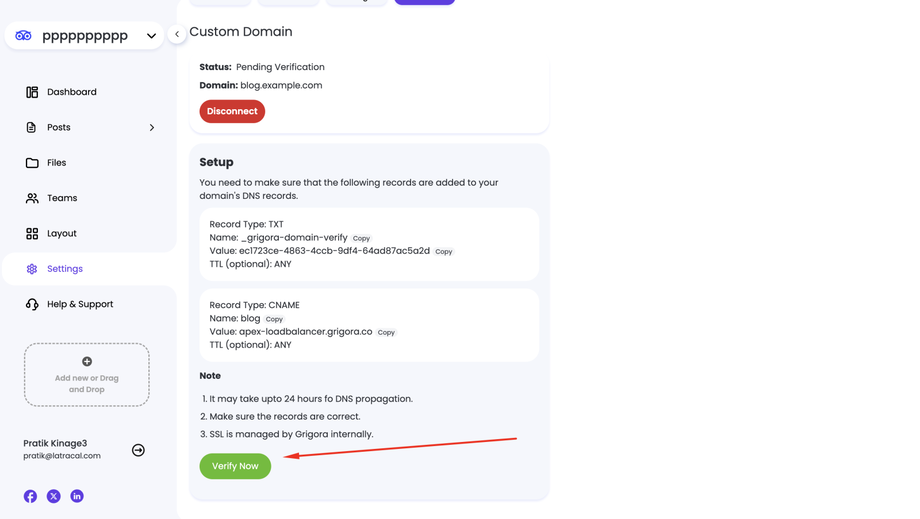Click the Layout grid icon
This screenshot has width=920, height=519.
[32, 234]
